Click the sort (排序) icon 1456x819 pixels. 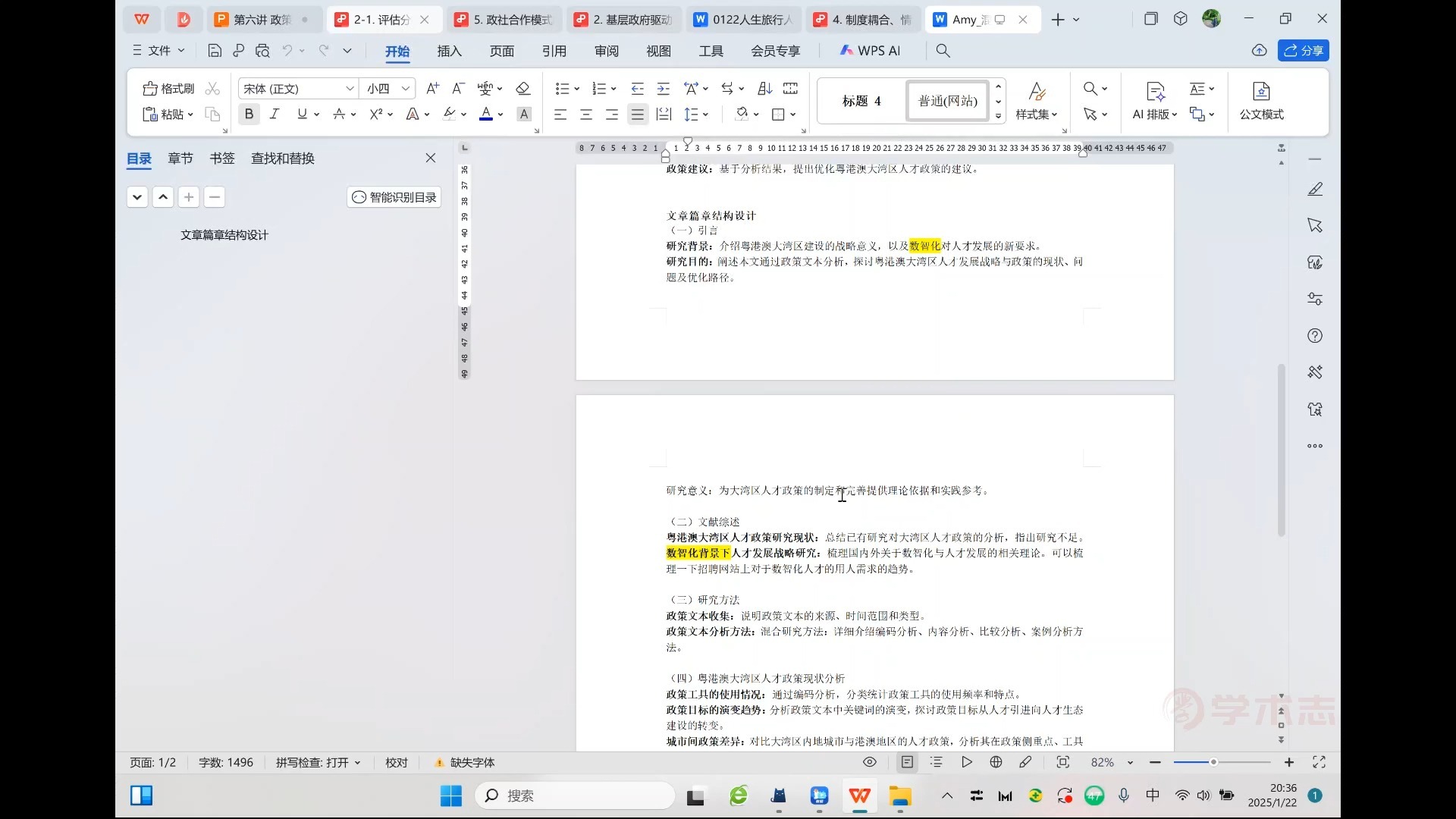tap(764, 89)
